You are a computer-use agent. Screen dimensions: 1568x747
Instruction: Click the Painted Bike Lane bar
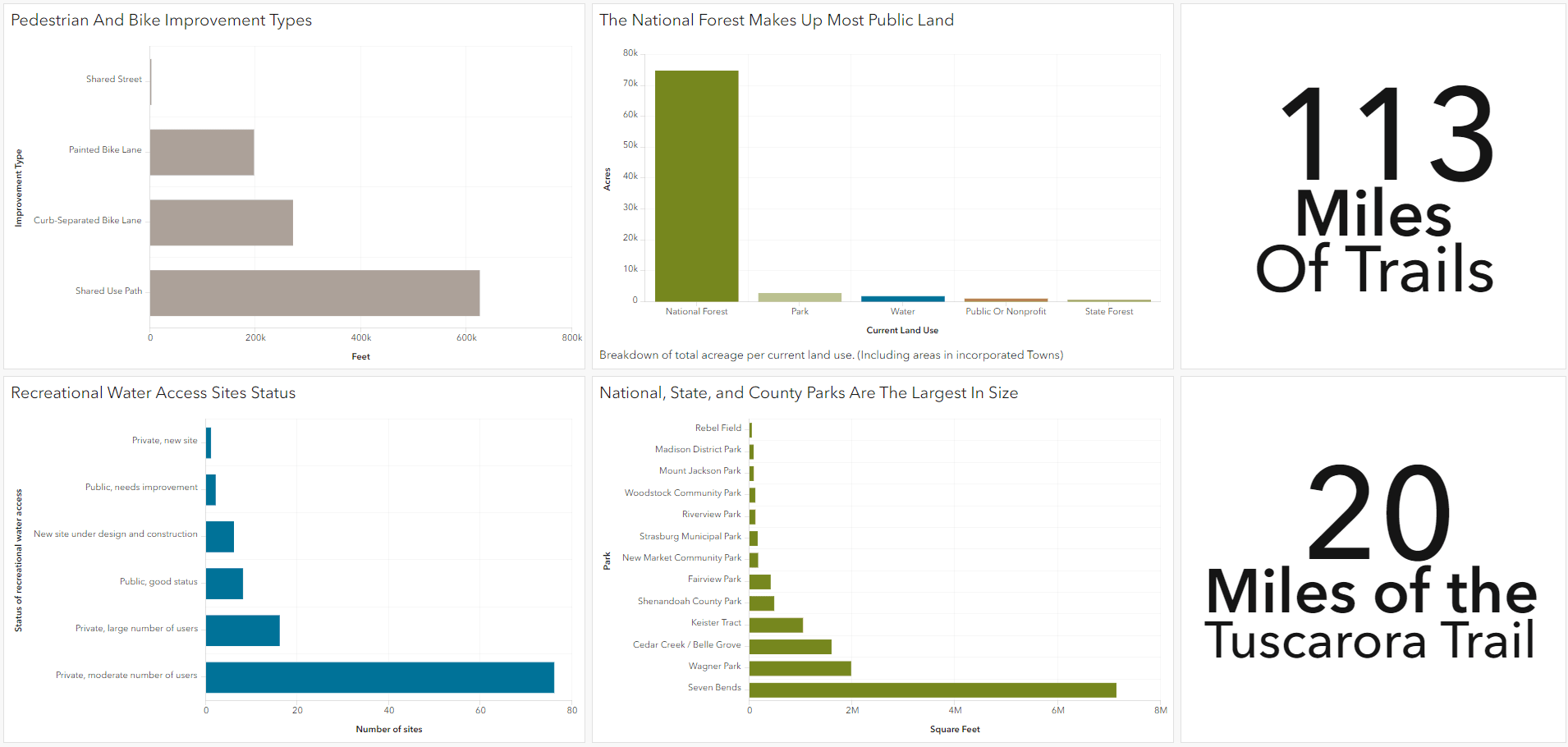pos(201,152)
